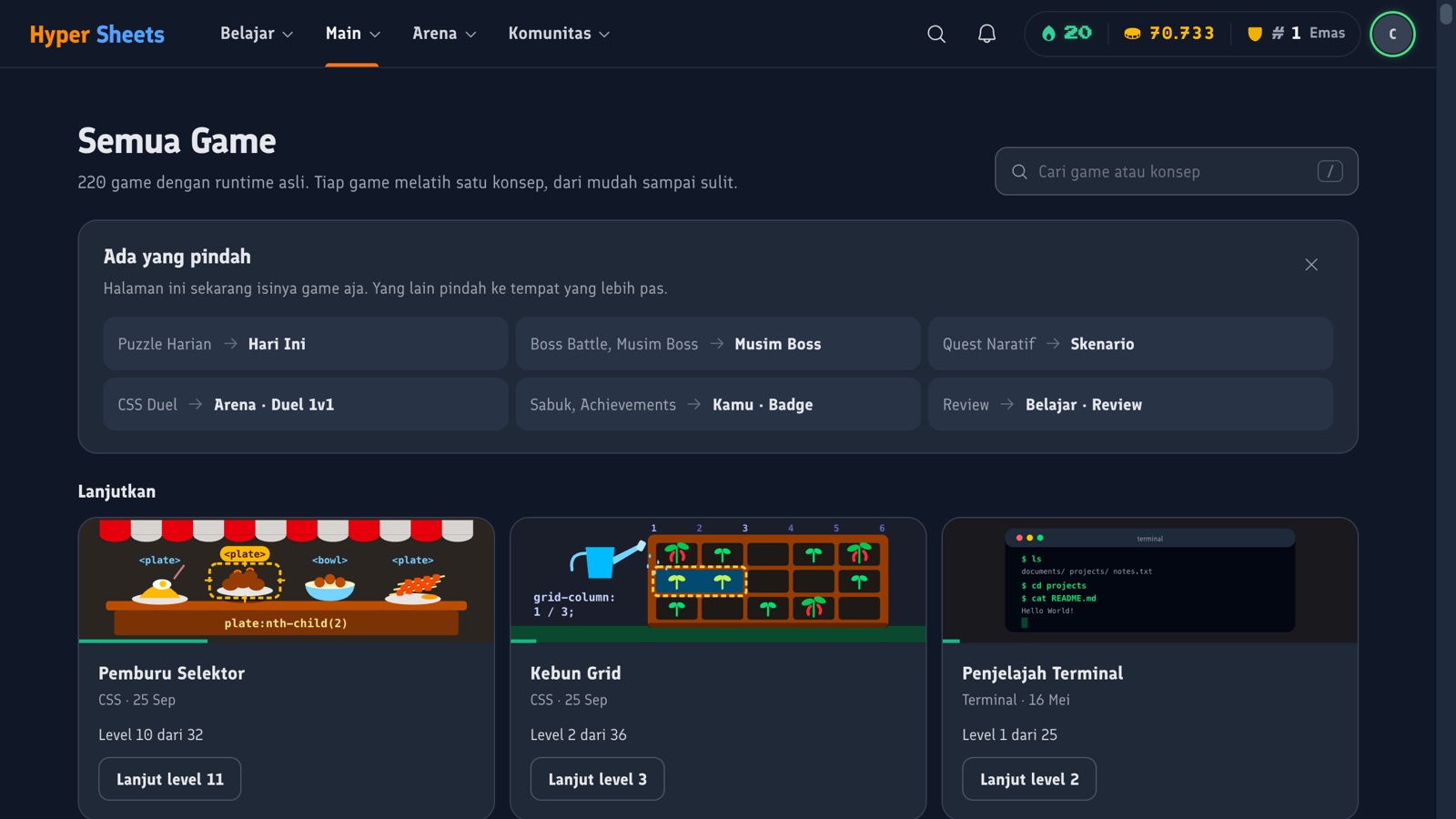
Task: Open Pemburu Selektor game thumbnail
Action: coord(287,580)
